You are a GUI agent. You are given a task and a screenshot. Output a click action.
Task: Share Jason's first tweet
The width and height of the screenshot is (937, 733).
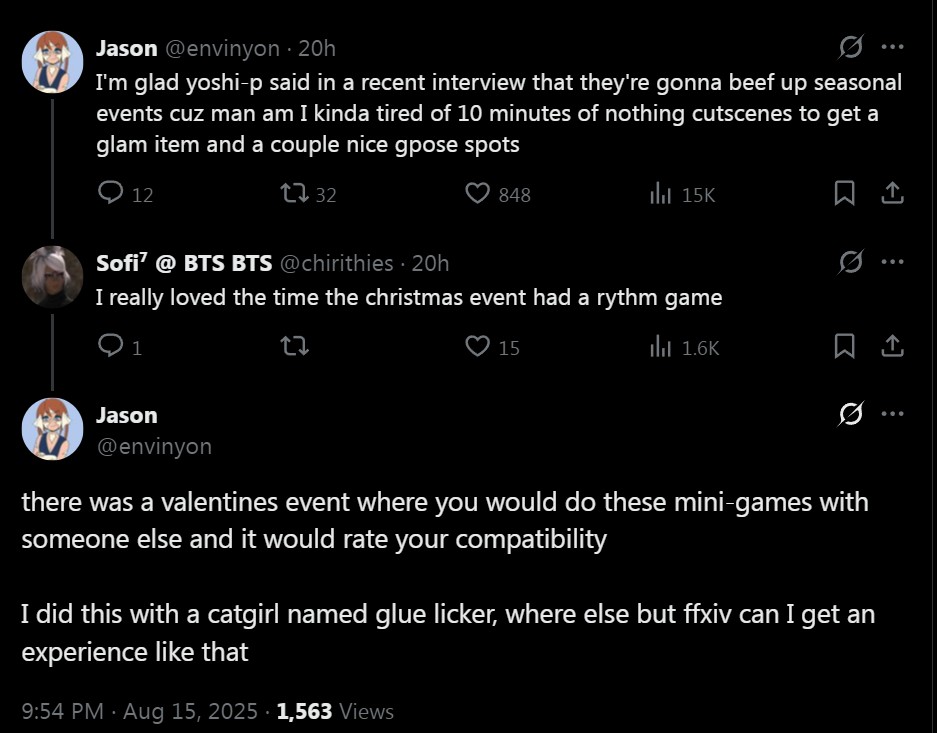click(x=892, y=194)
